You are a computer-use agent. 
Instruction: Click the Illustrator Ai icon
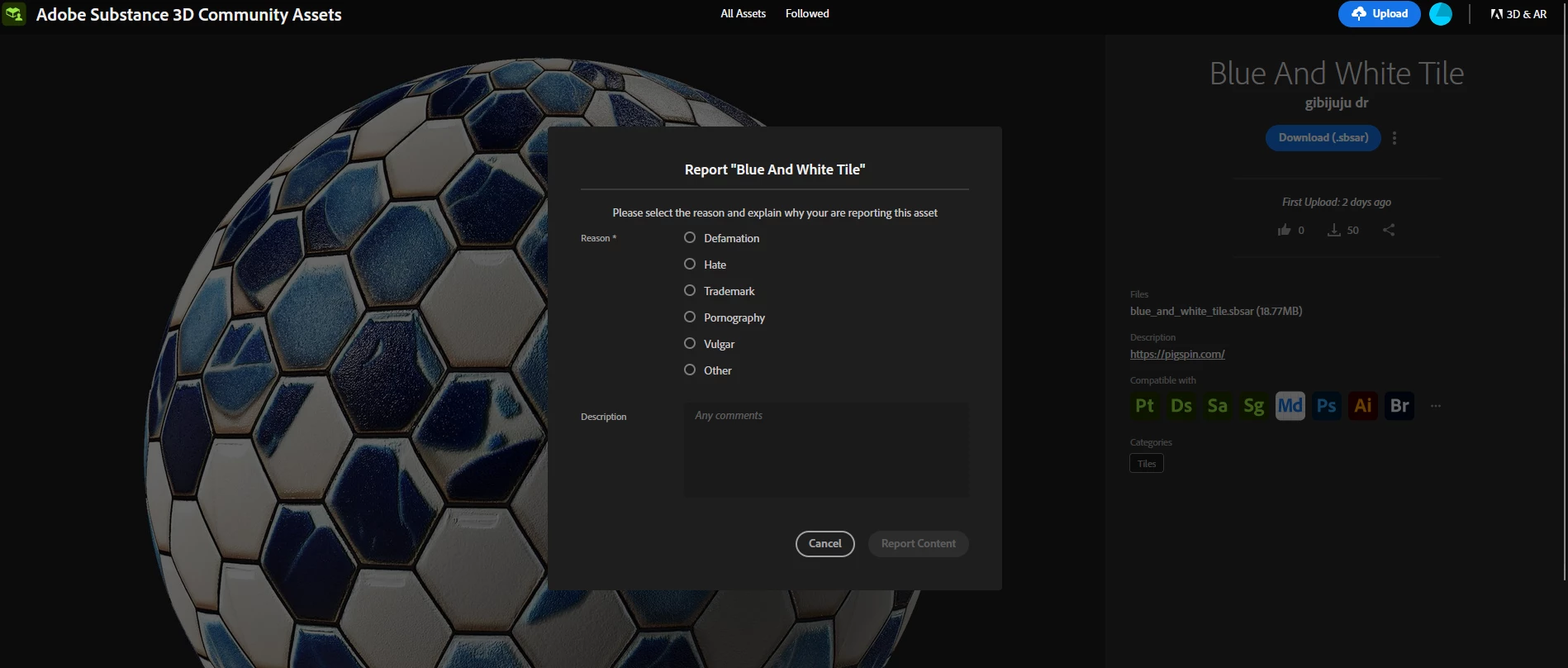coord(1363,406)
